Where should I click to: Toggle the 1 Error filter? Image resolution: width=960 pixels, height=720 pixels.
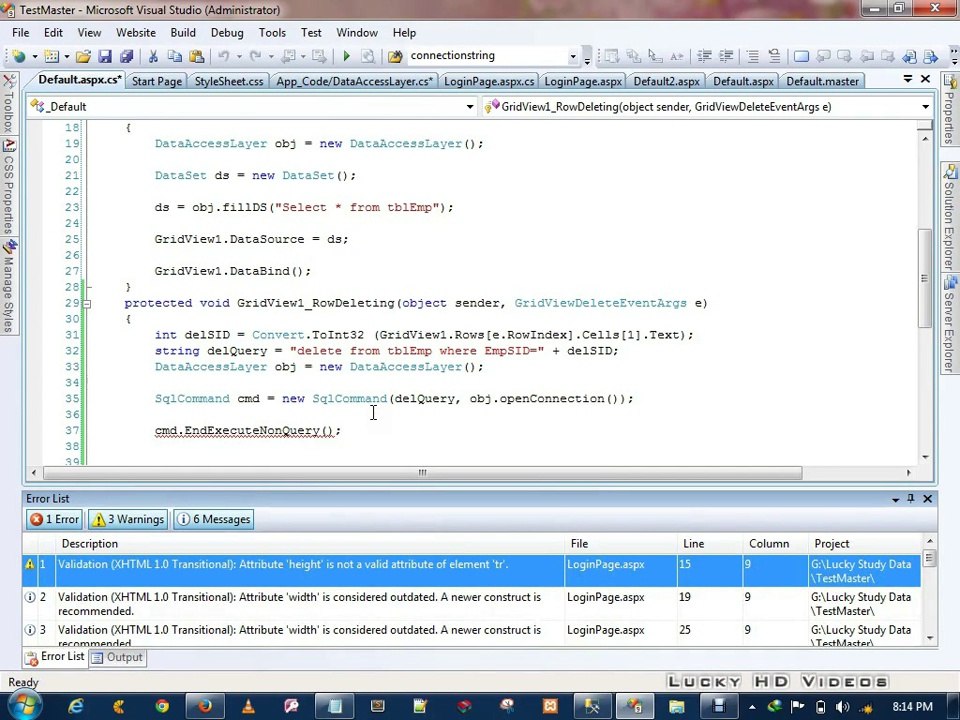(55, 519)
